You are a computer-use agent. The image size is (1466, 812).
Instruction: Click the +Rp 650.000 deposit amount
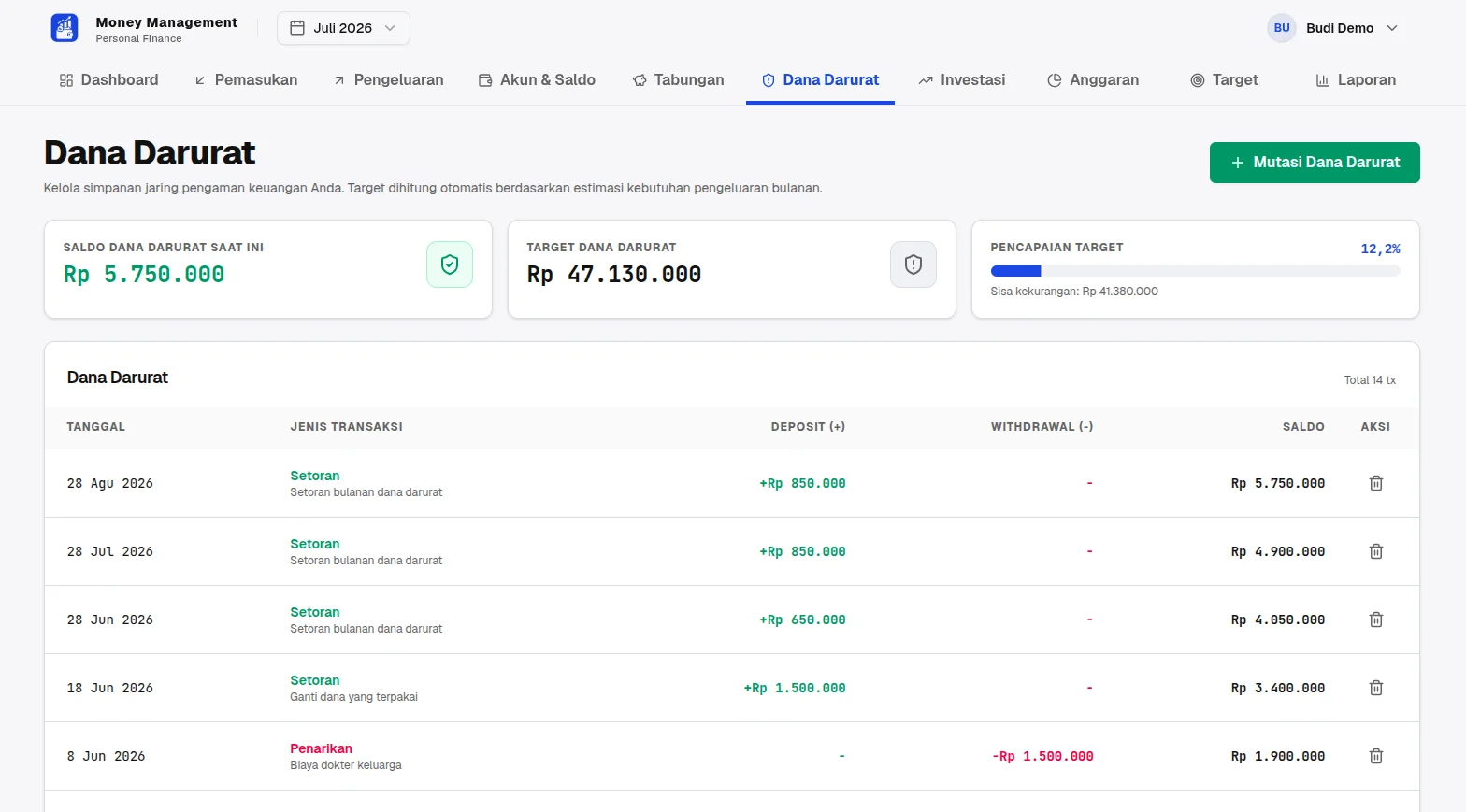802,620
